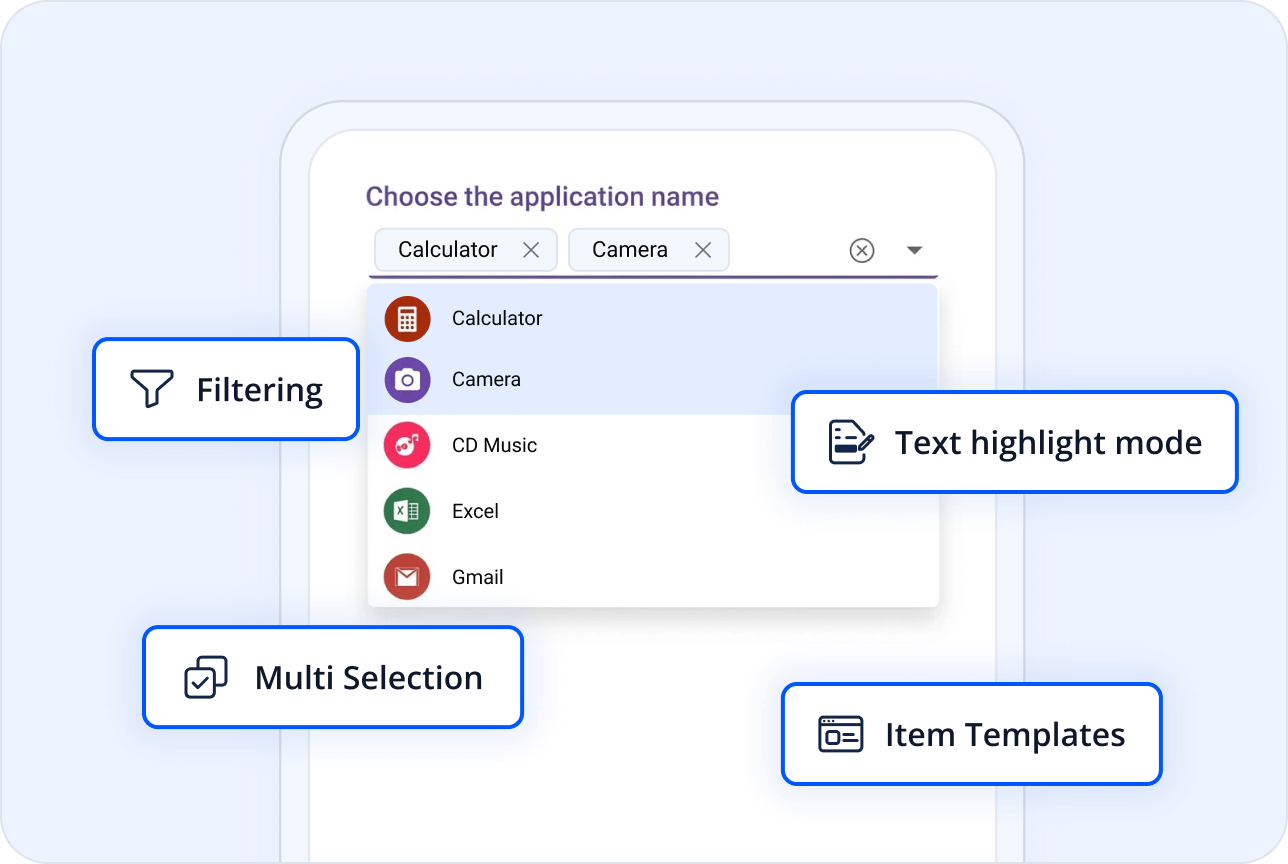Click the funnel icon beside Filtering
This screenshot has height=864, width=1288.
tap(152, 389)
